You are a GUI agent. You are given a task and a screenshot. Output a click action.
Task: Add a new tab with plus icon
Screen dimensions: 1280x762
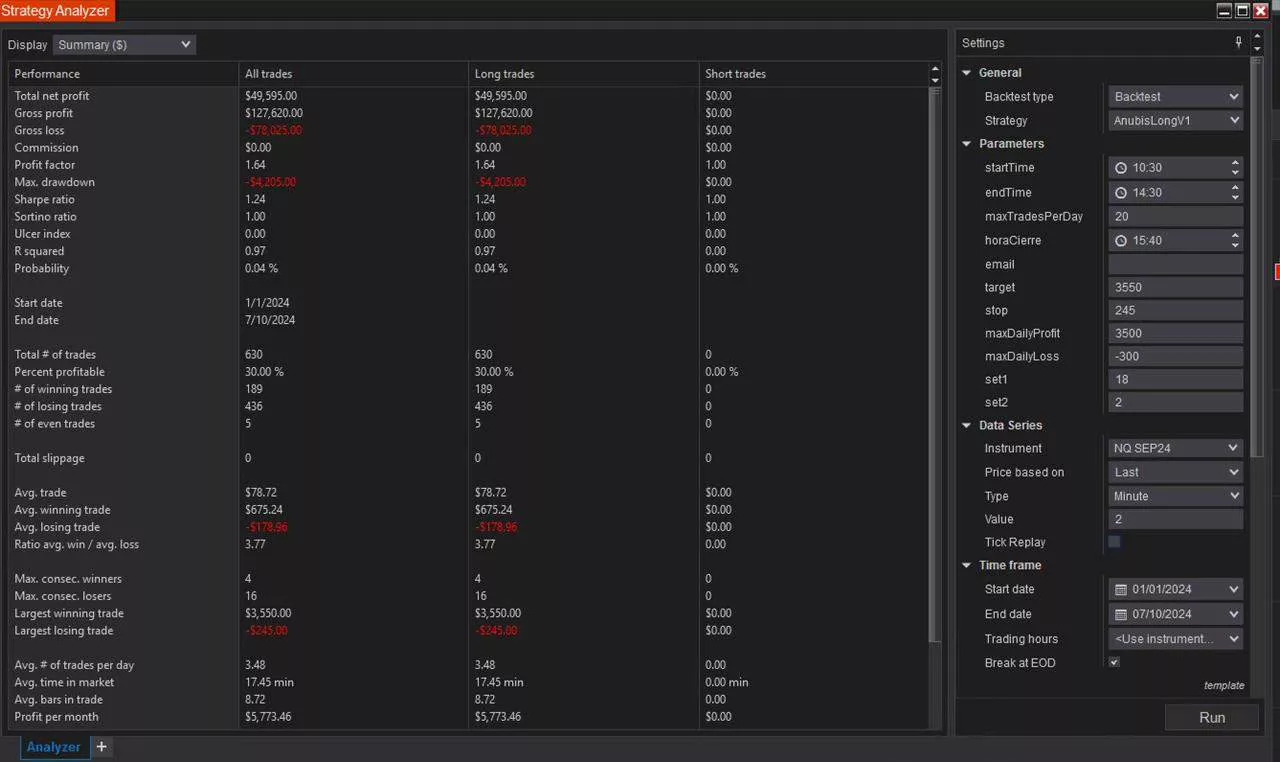[101, 747]
